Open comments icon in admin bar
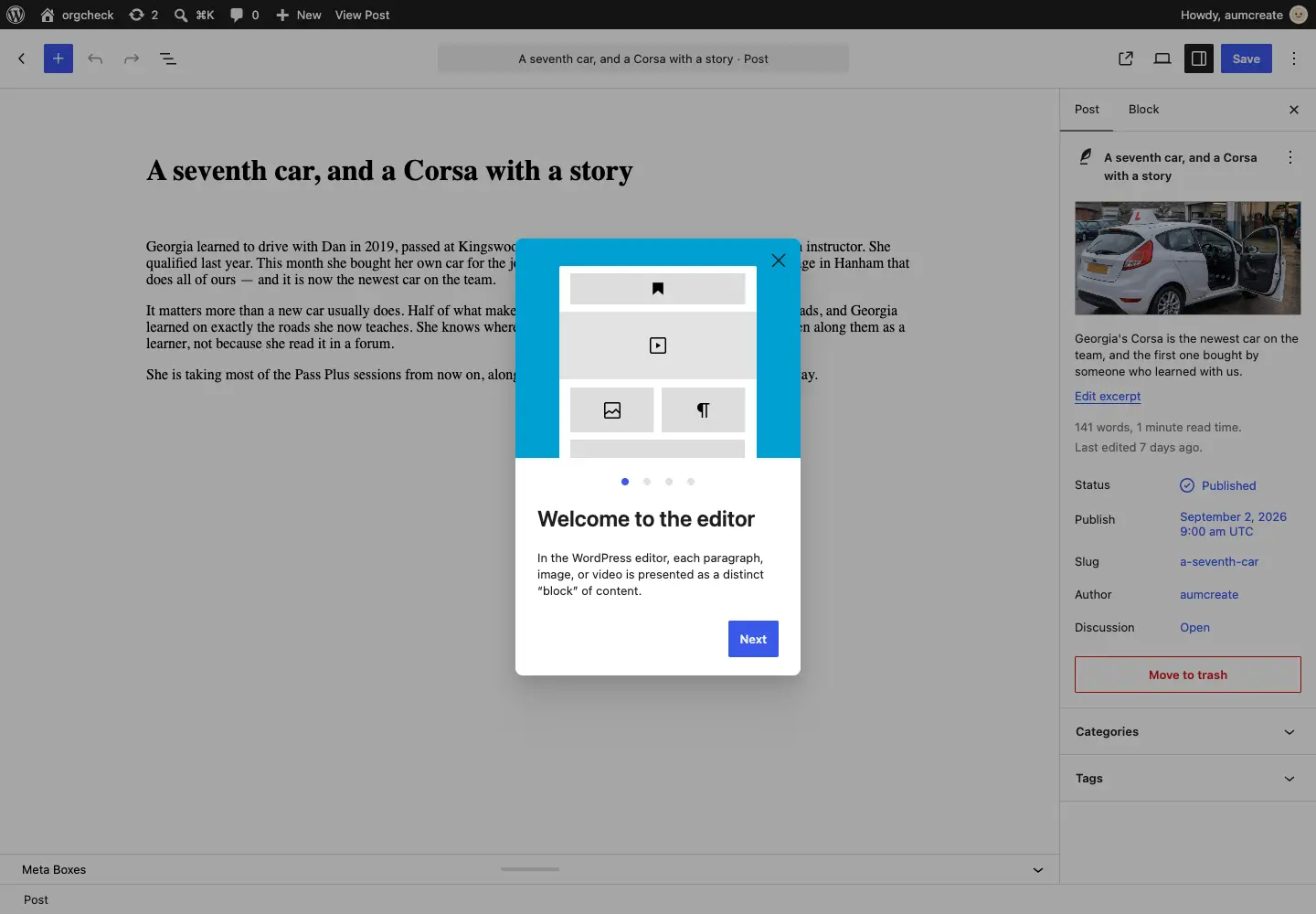This screenshot has height=914, width=1316. [244, 15]
